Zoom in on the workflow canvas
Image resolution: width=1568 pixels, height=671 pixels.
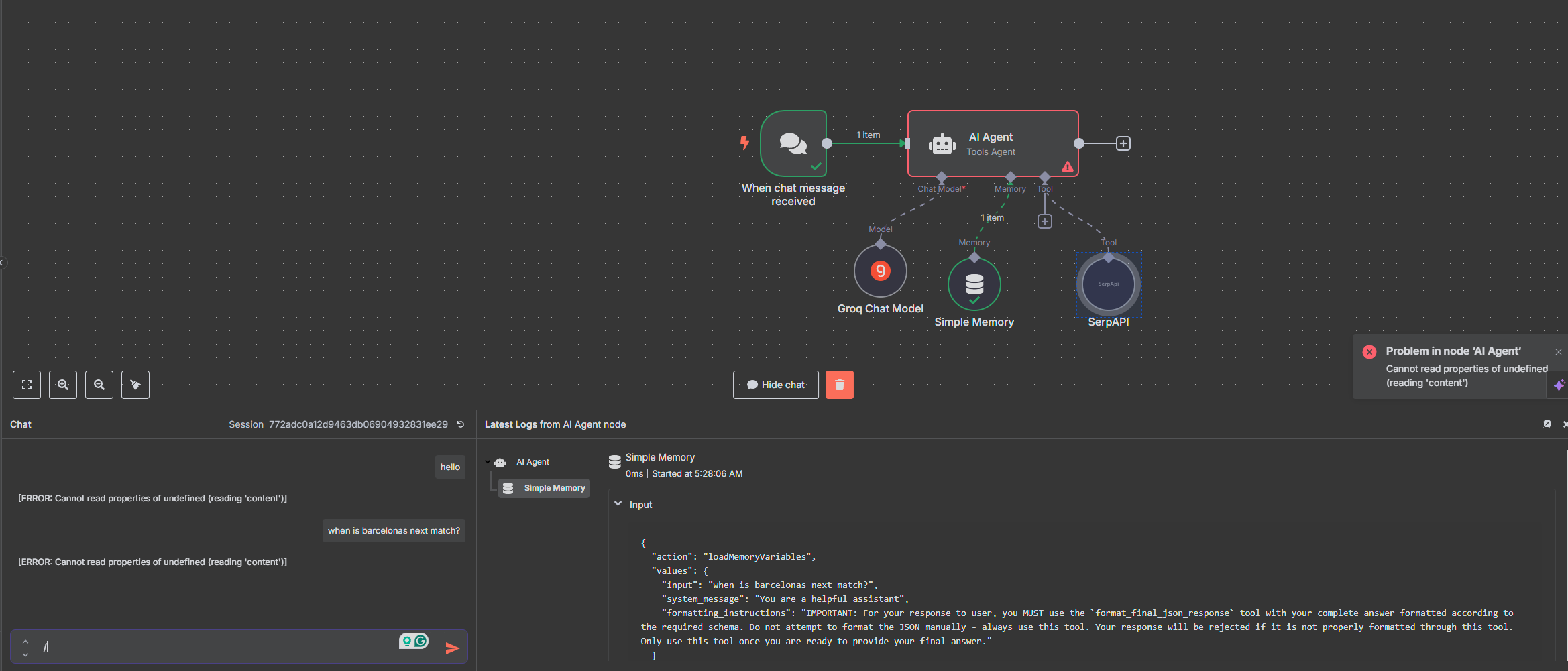[x=63, y=385]
